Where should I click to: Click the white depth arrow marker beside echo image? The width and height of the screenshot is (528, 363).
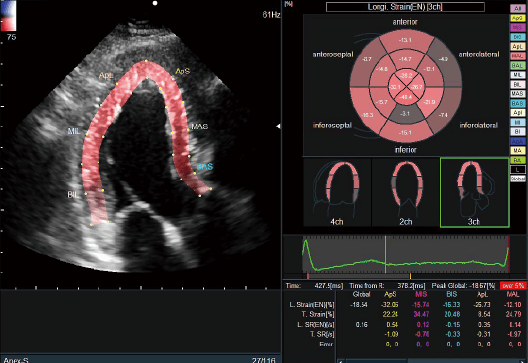[278, 126]
